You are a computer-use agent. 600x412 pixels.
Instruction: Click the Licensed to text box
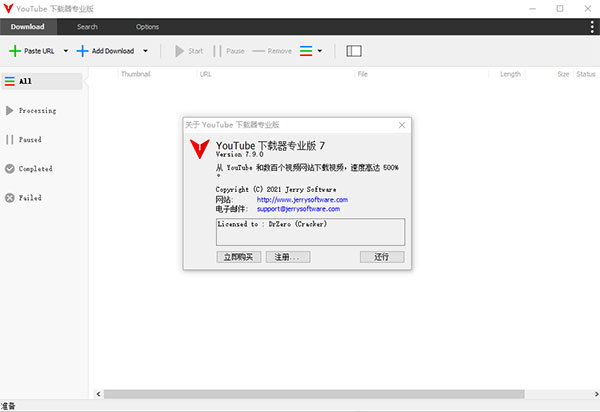pos(310,232)
